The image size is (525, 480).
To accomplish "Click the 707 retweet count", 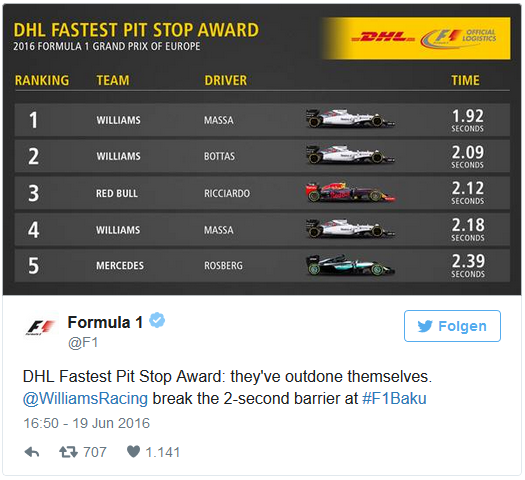I will [95, 452].
